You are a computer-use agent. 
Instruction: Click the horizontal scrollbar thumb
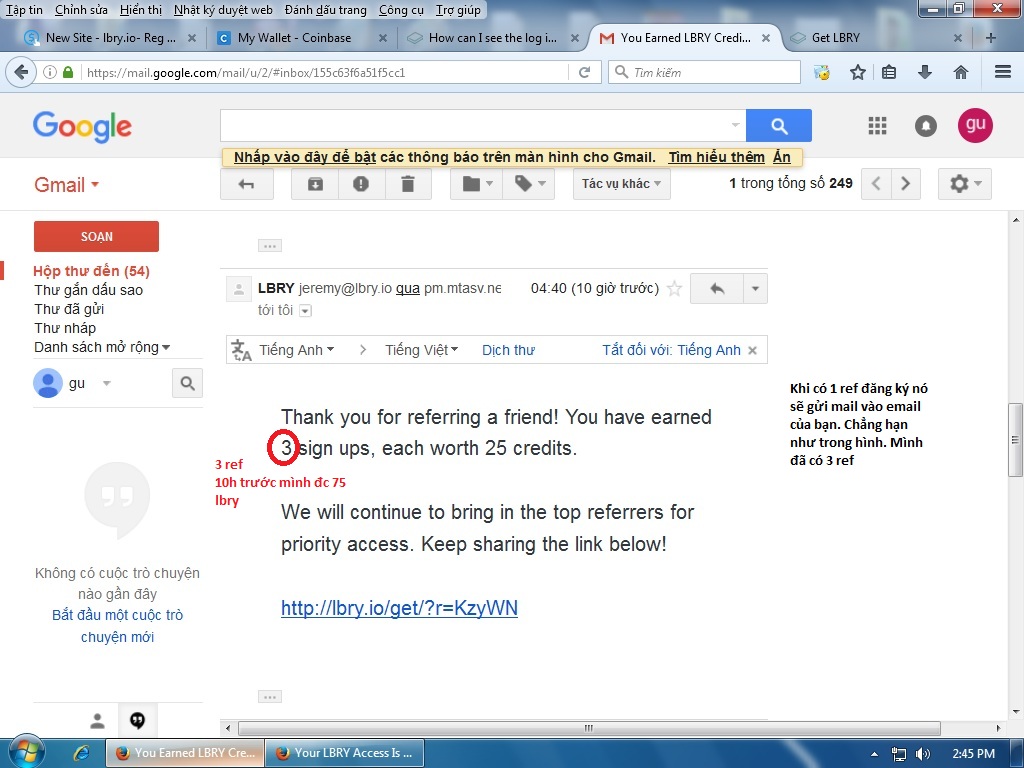point(589,728)
